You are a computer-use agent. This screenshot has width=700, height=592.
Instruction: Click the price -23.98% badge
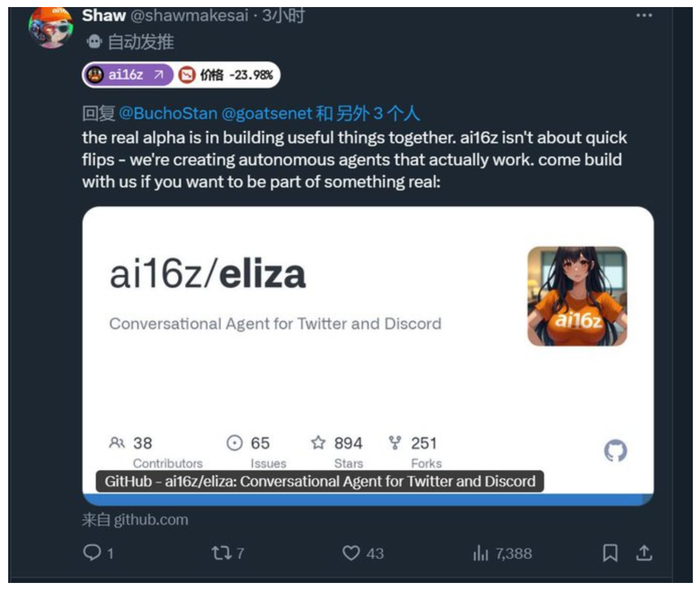point(228,74)
